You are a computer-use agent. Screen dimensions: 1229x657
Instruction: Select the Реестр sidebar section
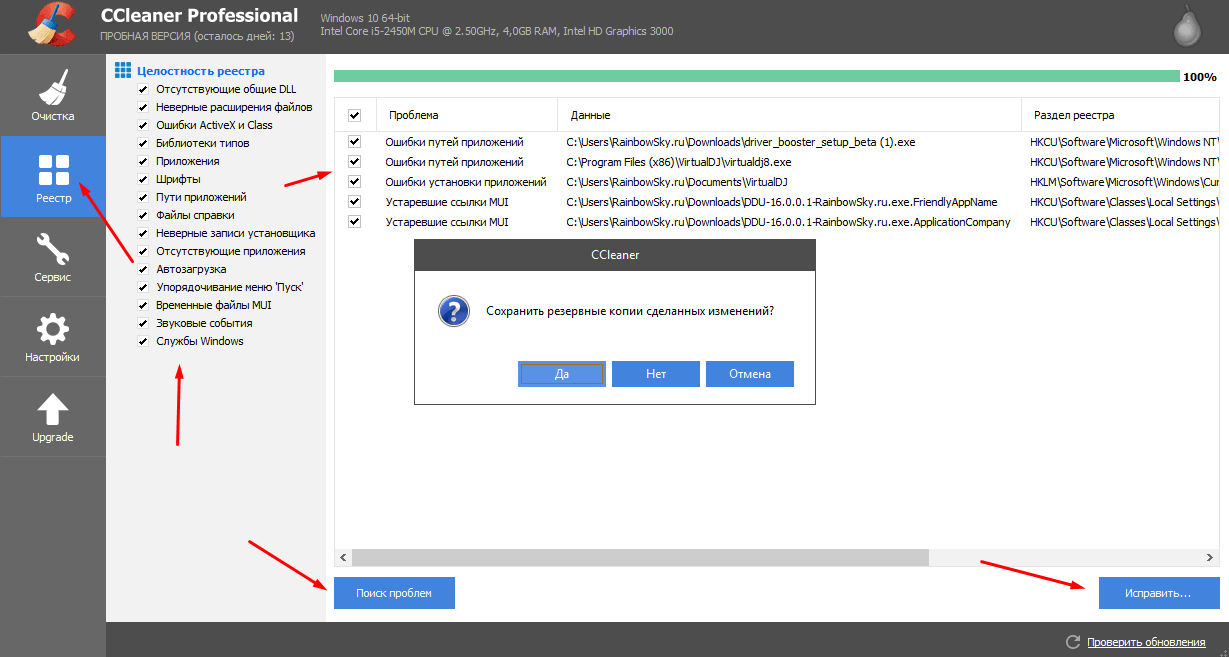(52, 176)
